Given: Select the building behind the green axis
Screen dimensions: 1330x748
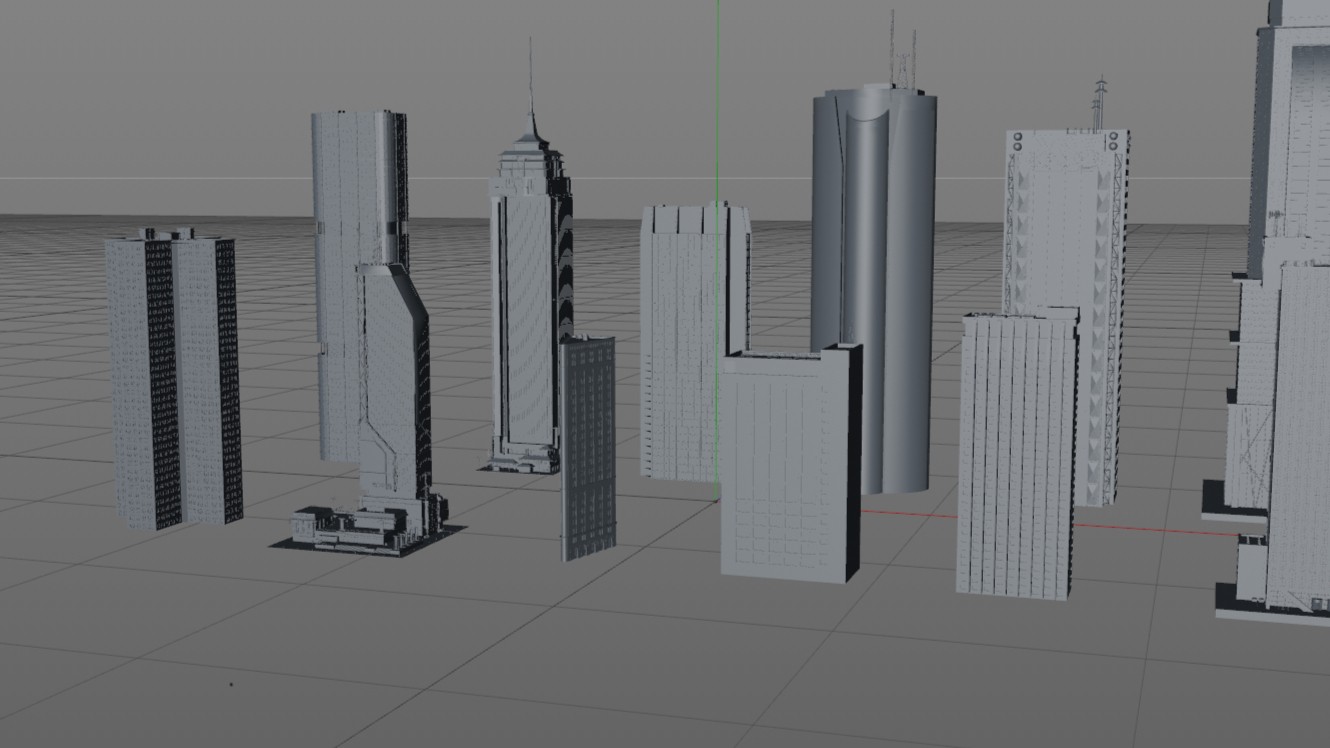Looking at the screenshot, I should pos(680,340).
